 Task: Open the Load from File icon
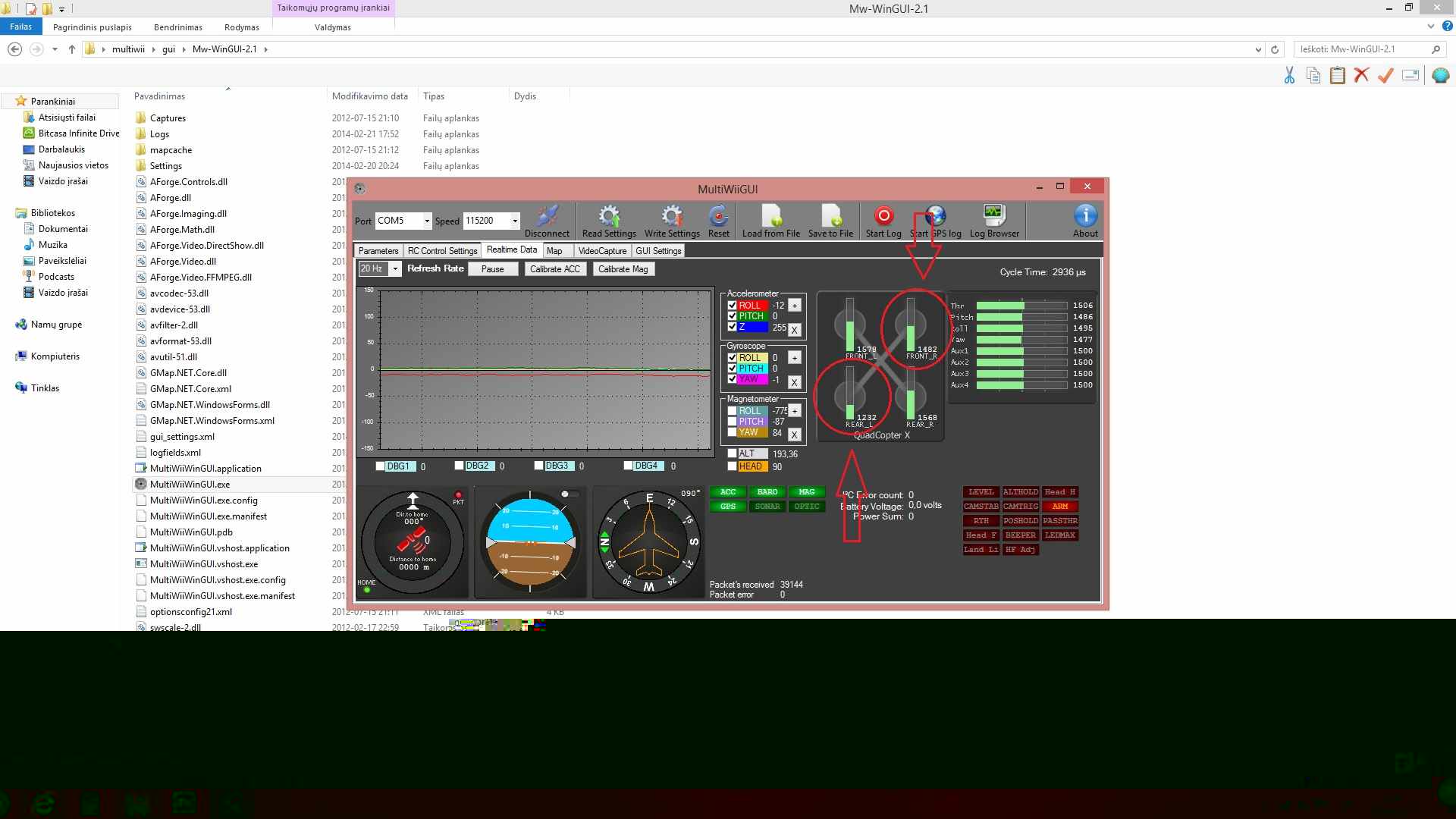pyautogui.click(x=771, y=216)
